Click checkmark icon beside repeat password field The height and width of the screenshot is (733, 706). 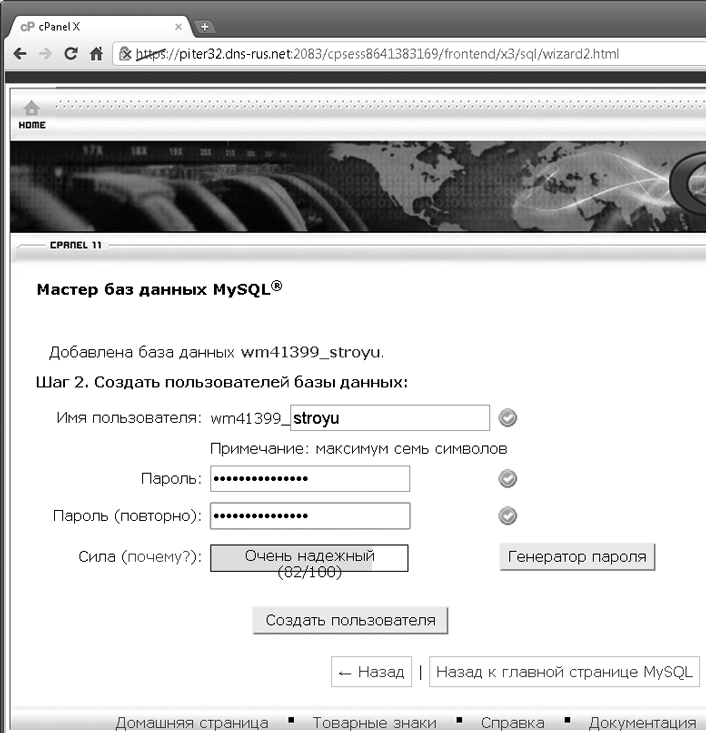(507, 516)
